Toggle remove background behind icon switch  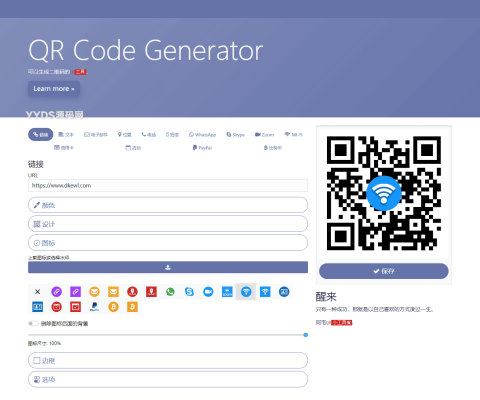click(33, 323)
